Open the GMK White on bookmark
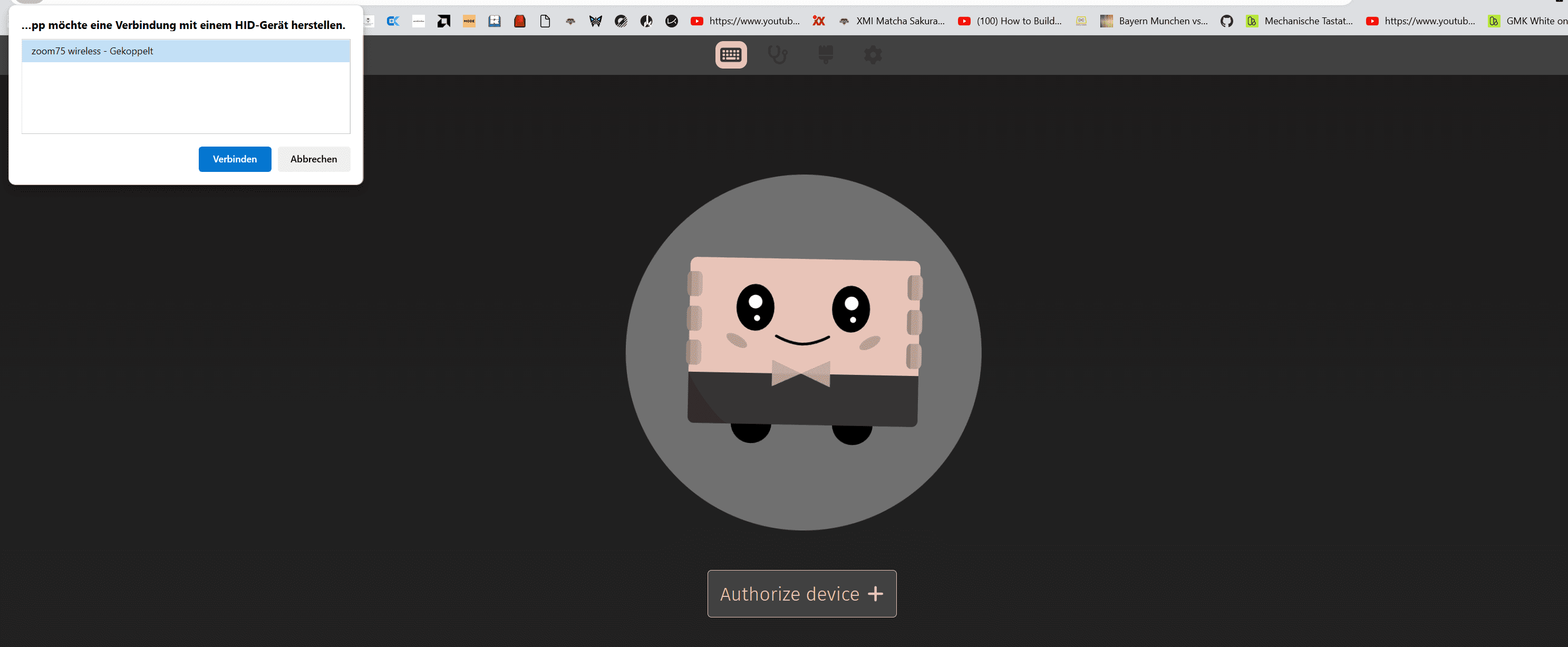The width and height of the screenshot is (1568, 647). (1528, 21)
